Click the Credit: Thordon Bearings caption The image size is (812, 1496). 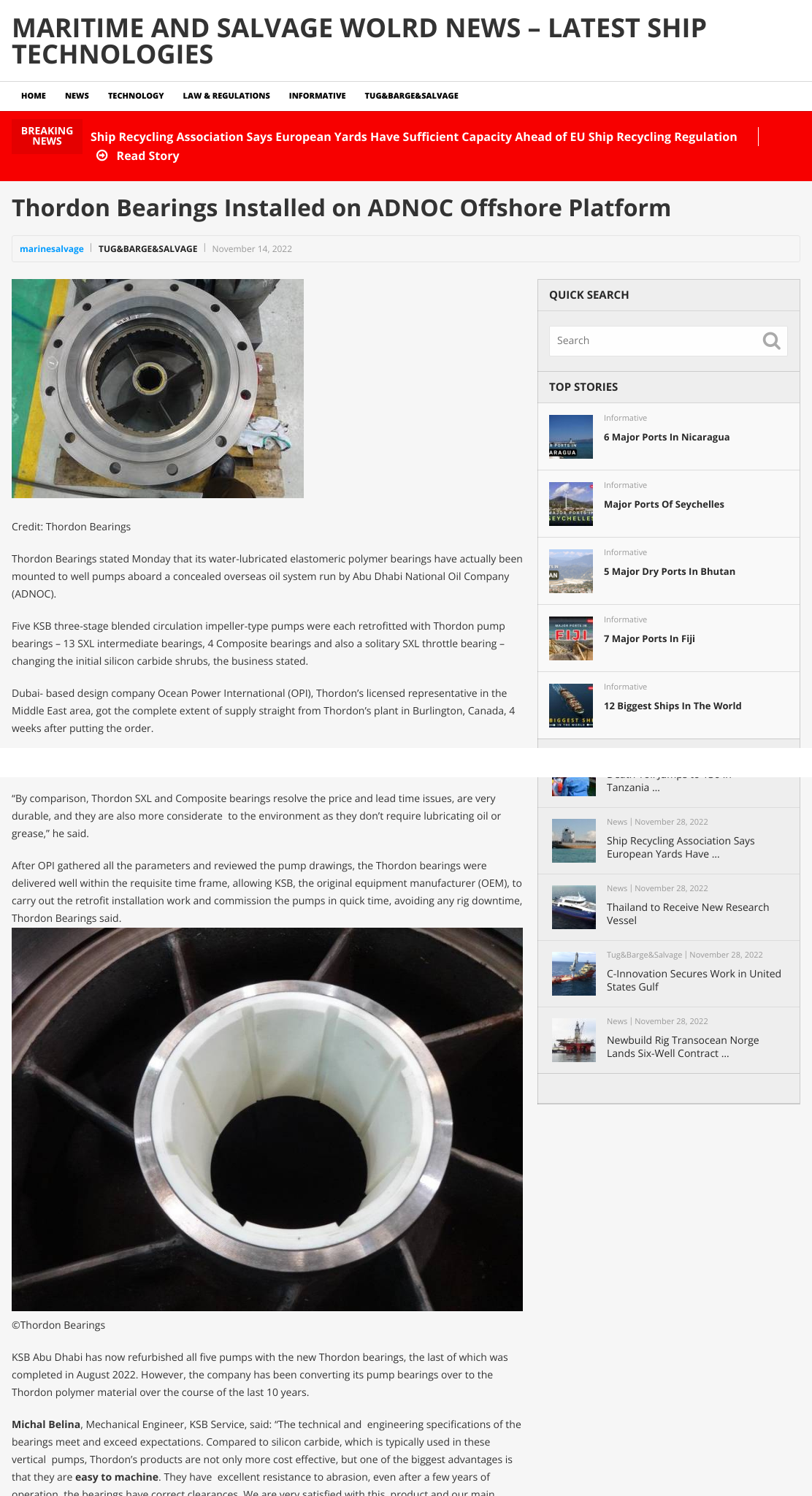click(x=72, y=527)
